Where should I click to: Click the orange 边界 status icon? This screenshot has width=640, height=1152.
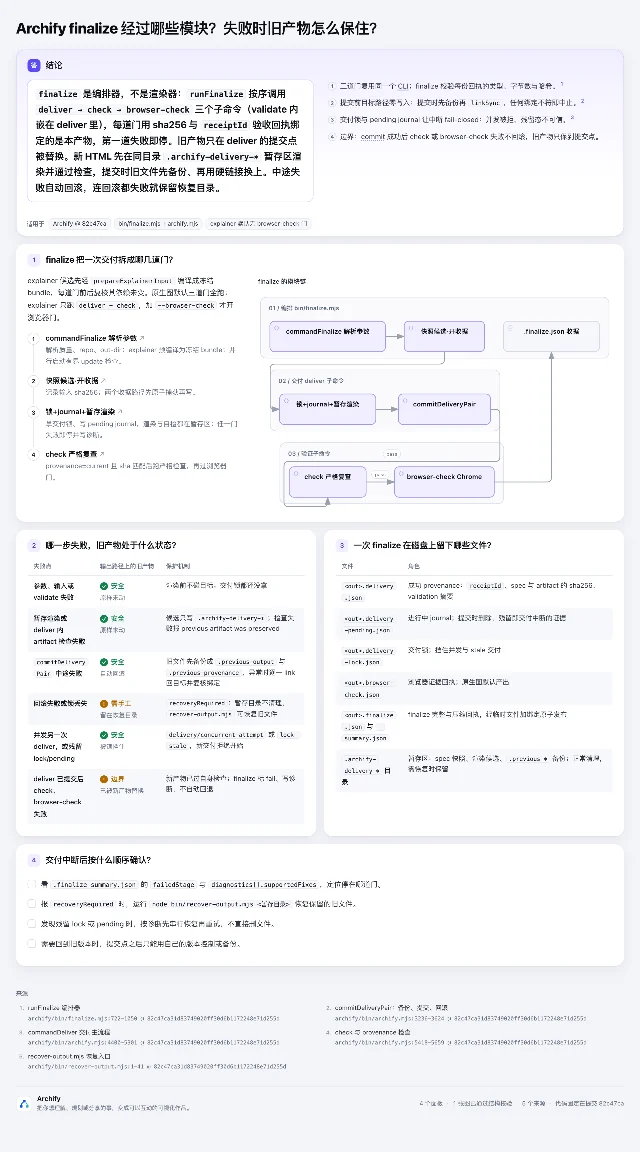[104, 778]
